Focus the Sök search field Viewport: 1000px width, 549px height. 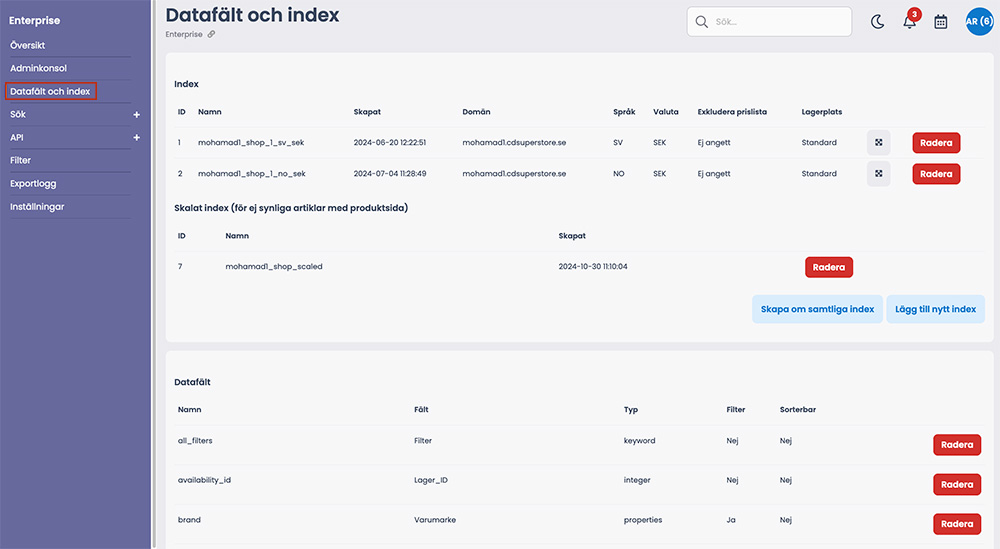click(x=769, y=22)
